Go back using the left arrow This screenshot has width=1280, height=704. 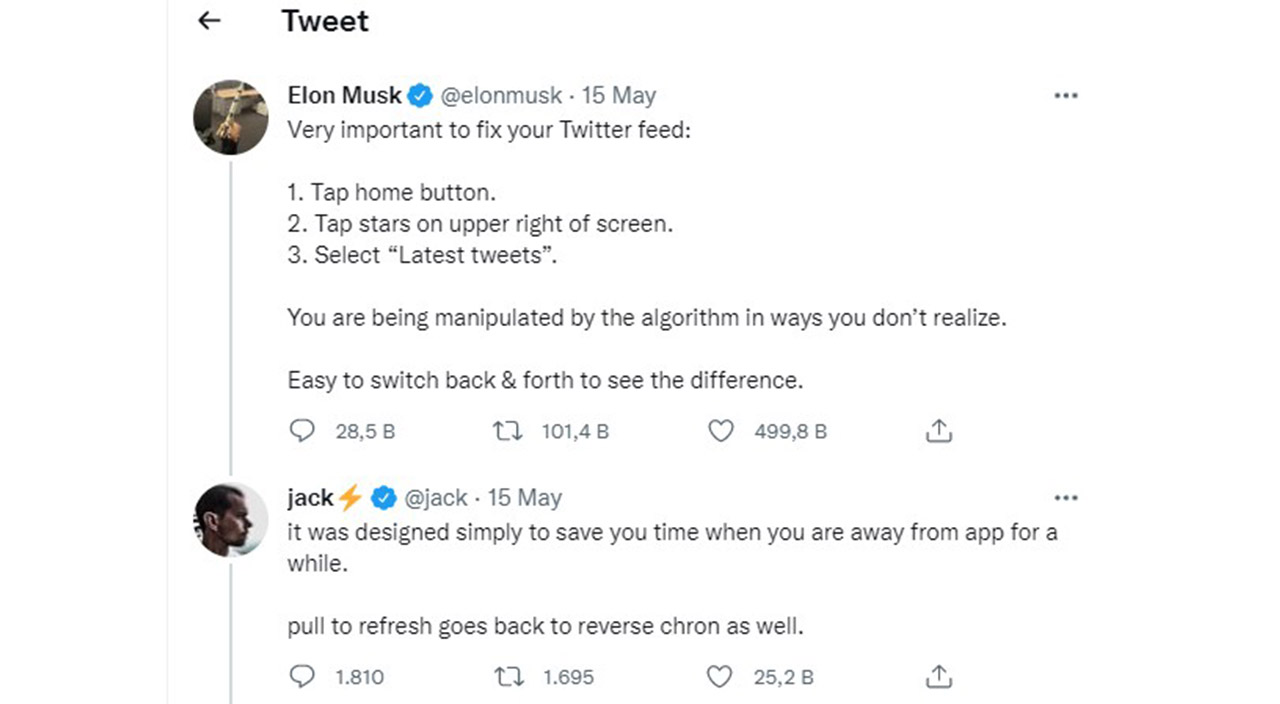[x=209, y=21]
